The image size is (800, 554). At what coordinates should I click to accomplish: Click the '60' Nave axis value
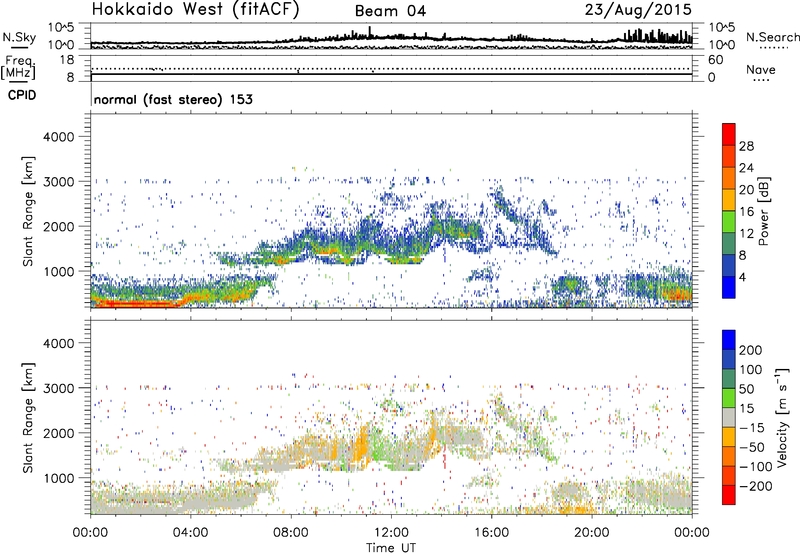715,60
